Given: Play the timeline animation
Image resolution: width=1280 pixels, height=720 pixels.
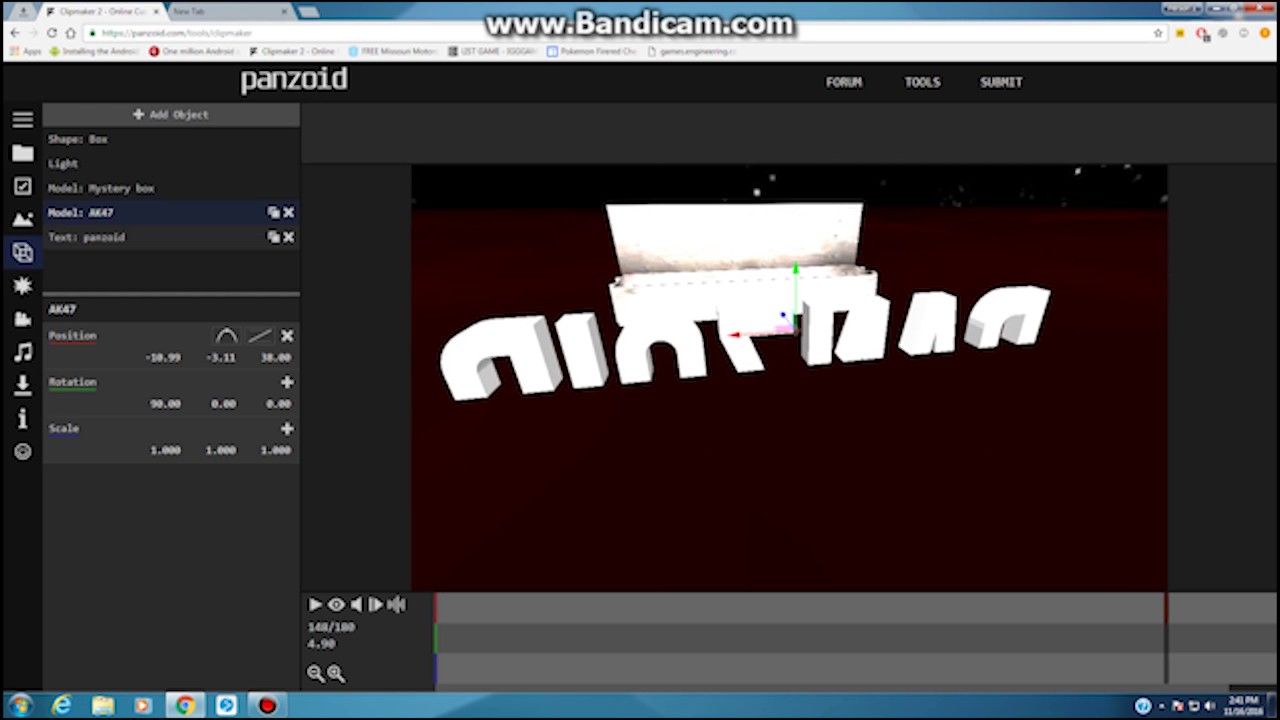Looking at the screenshot, I should pos(315,604).
